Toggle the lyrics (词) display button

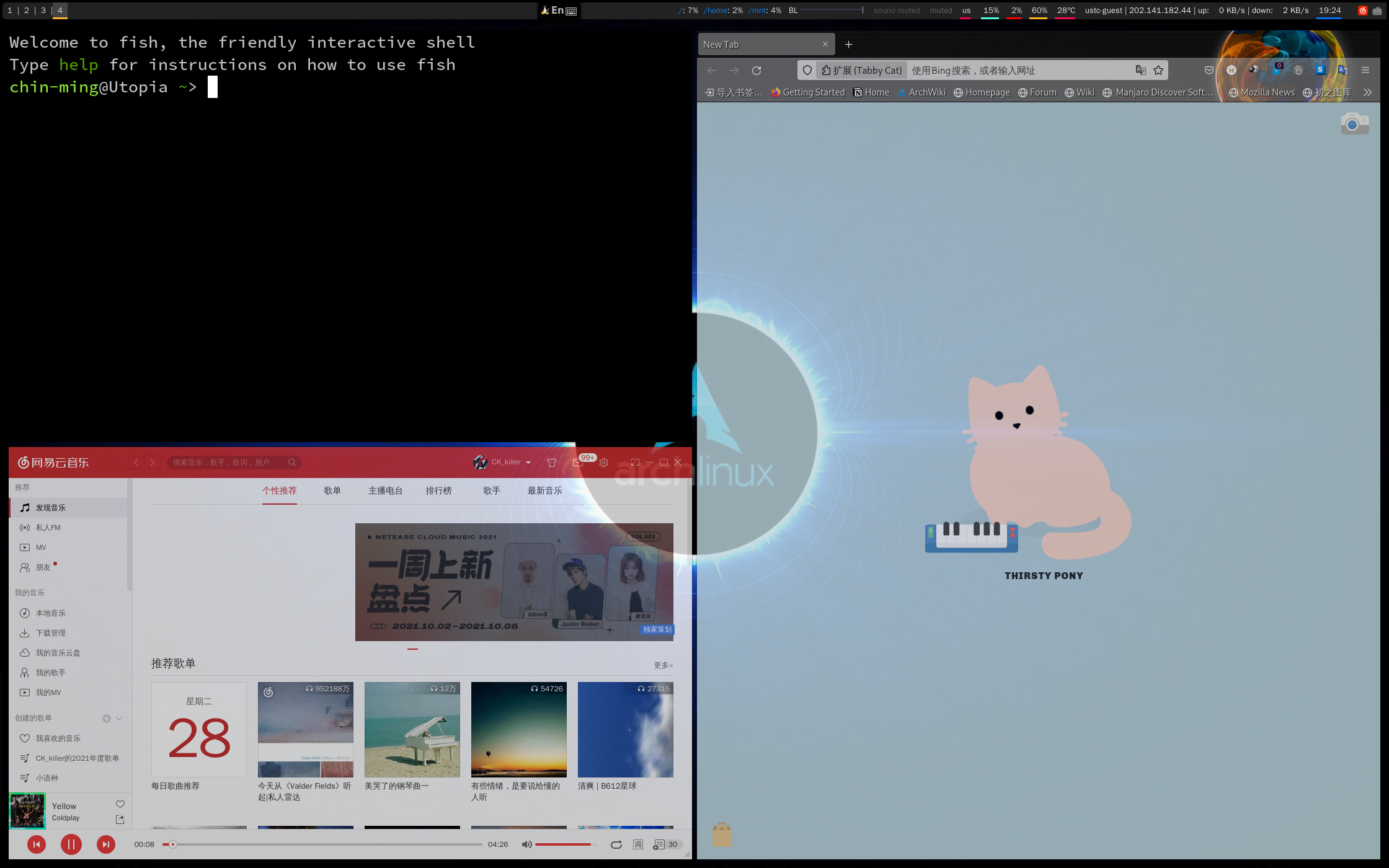(x=638, y=844)
